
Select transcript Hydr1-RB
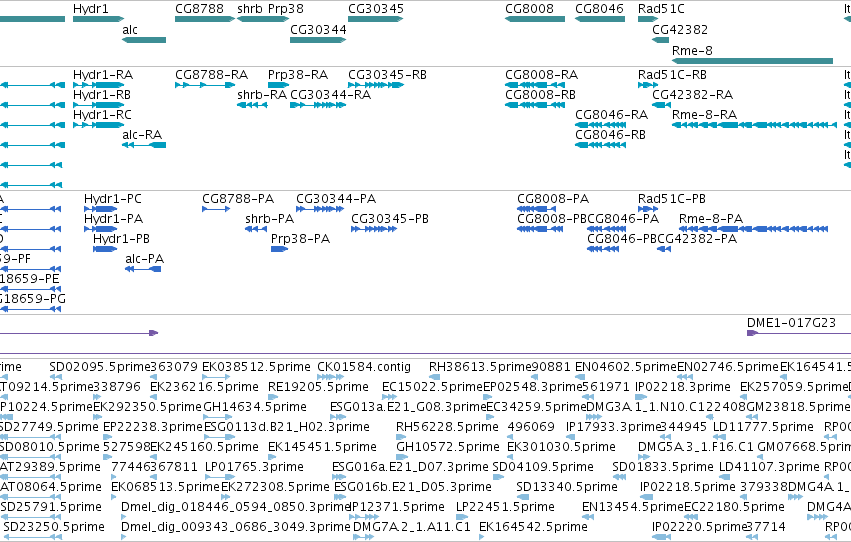click(101, 94)
